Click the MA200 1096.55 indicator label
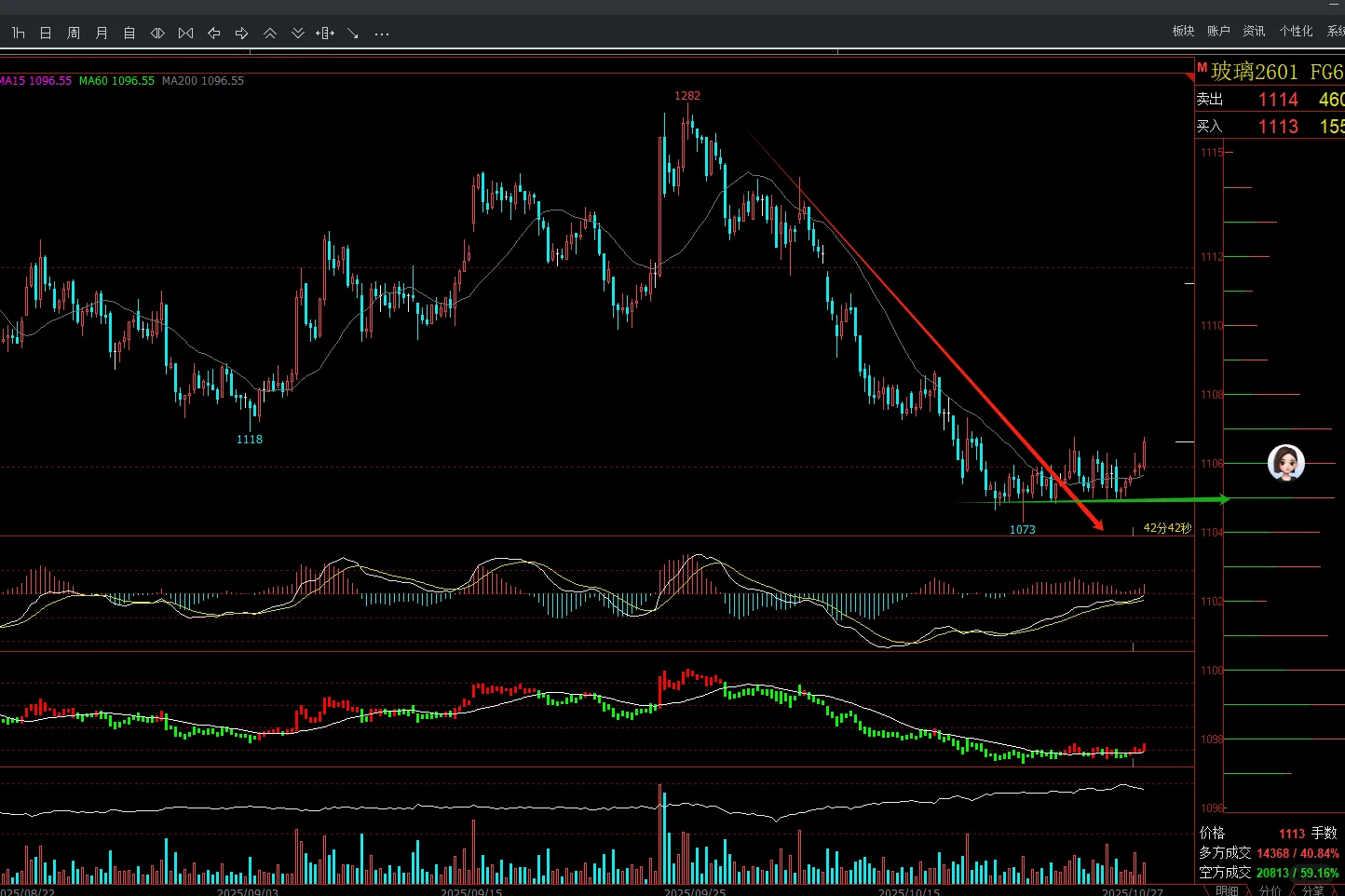The height and width of the screenshot is (896, 1345). coord(203,81)
